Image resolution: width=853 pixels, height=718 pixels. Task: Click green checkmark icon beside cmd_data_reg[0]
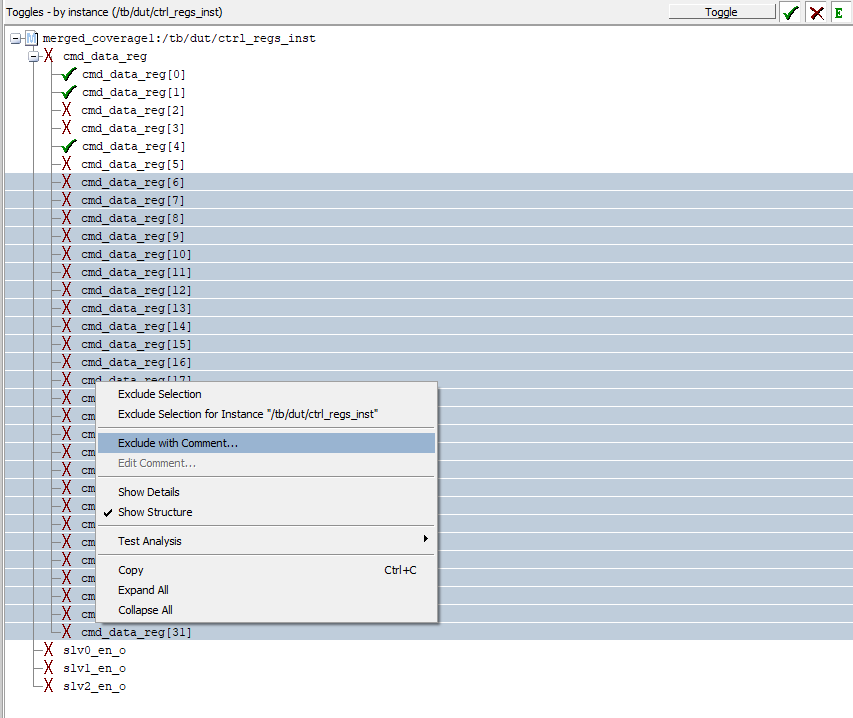tap(66, 74)
